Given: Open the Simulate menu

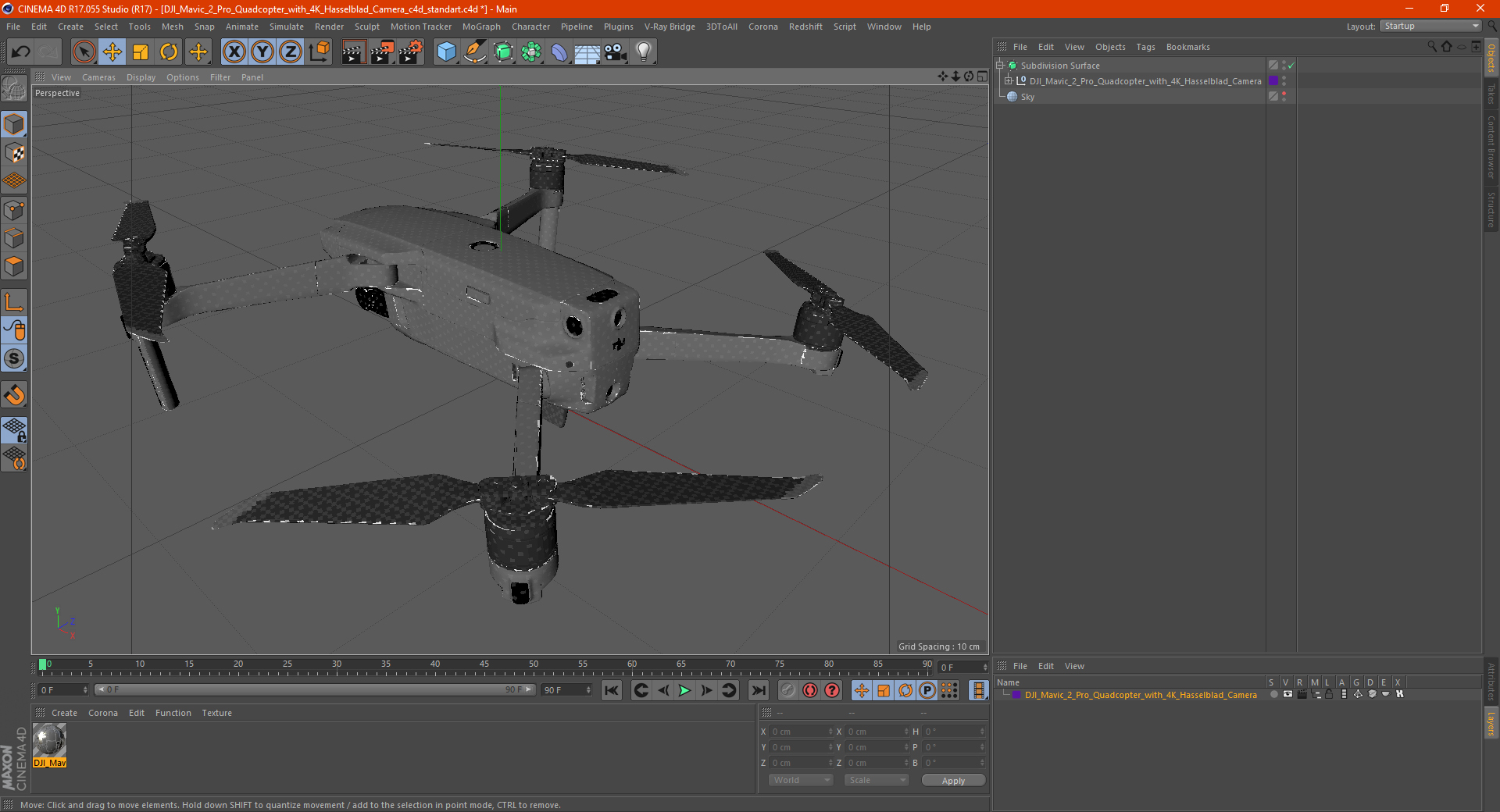Looking at the screenshot, I should point(287,27).
